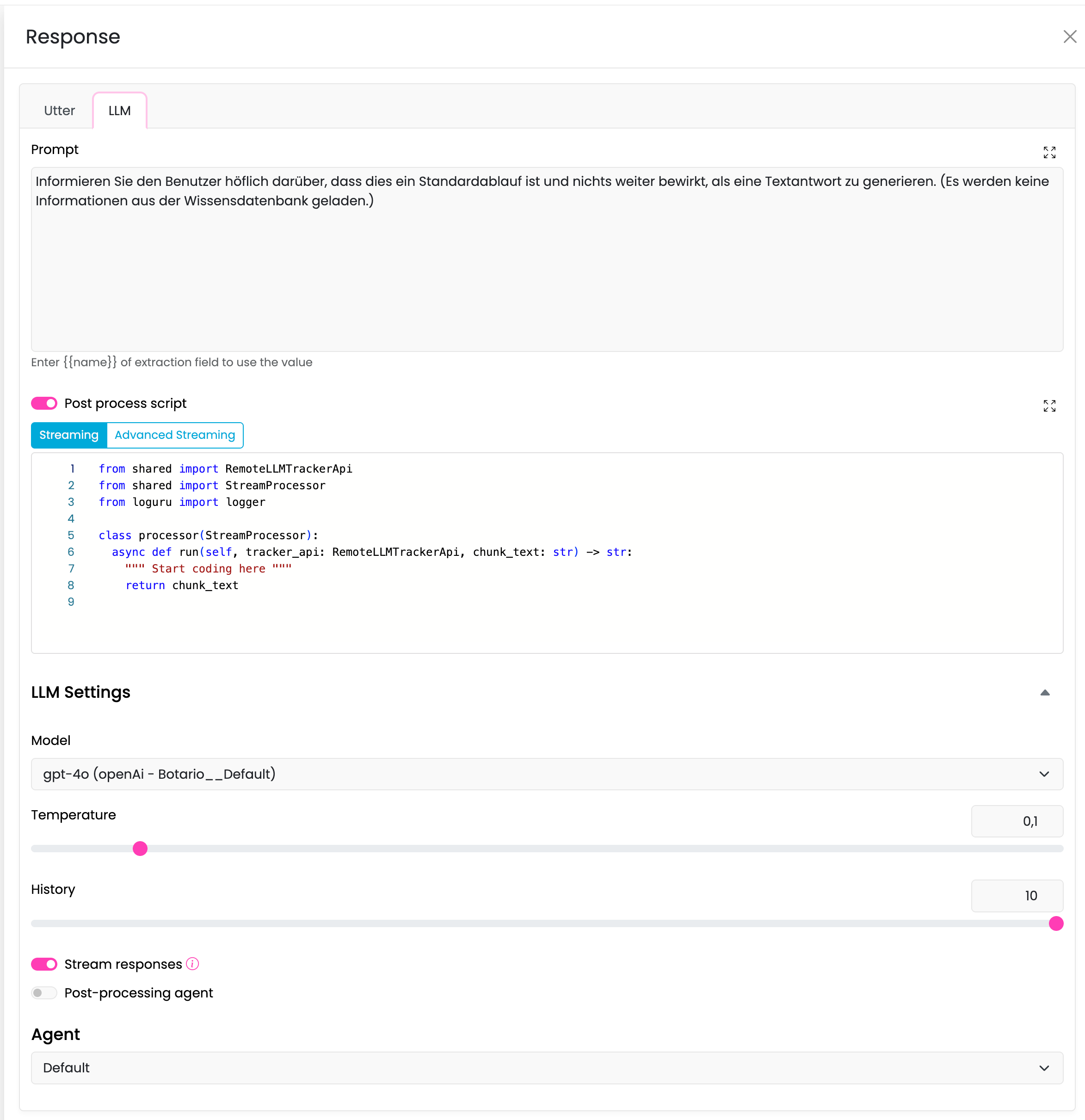Click into the Prompt text area
Image resolution: width=1085 pixels, height=1120 pixels.
click(547, 259)
